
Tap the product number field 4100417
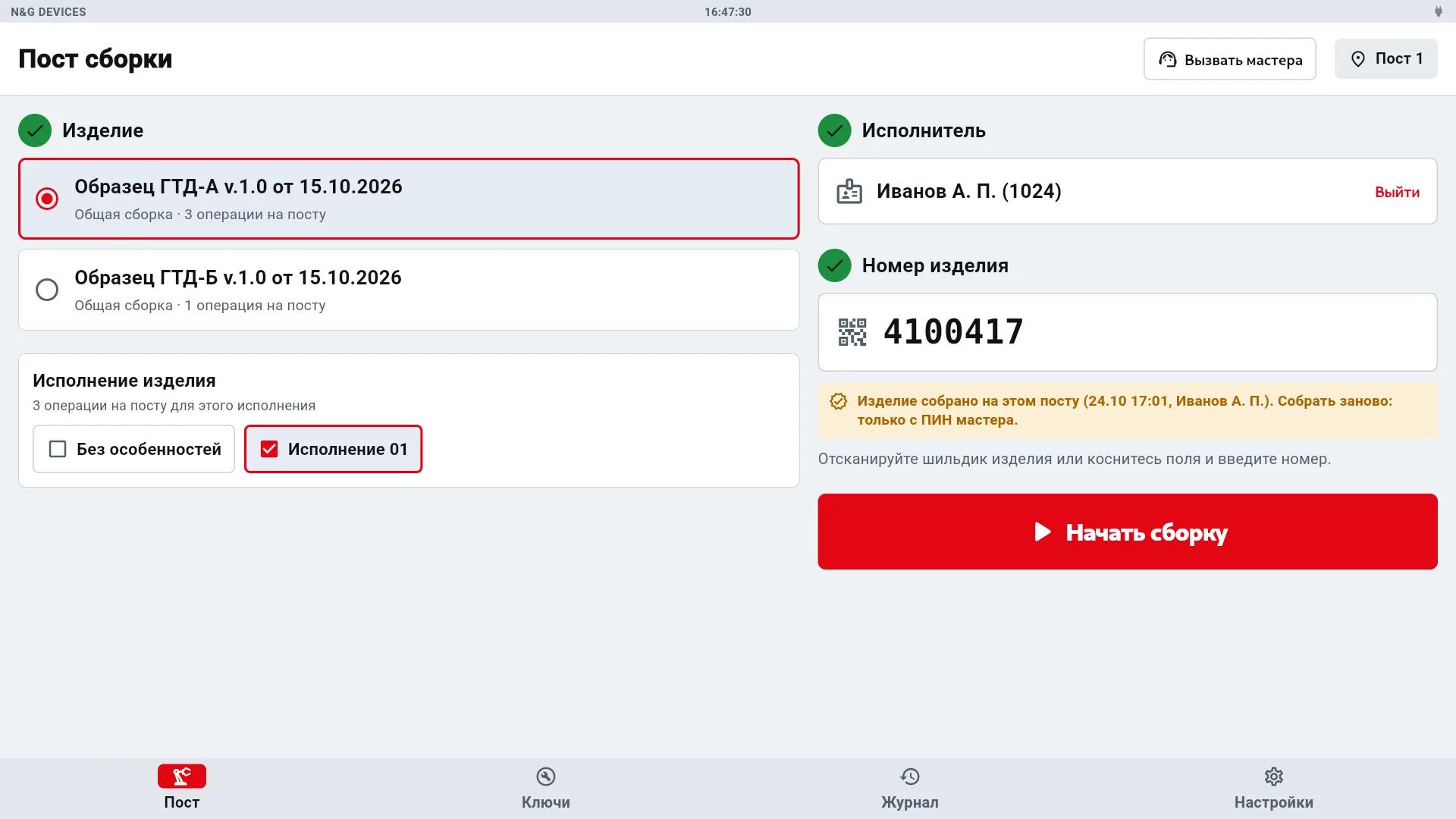click(1128, 332)
